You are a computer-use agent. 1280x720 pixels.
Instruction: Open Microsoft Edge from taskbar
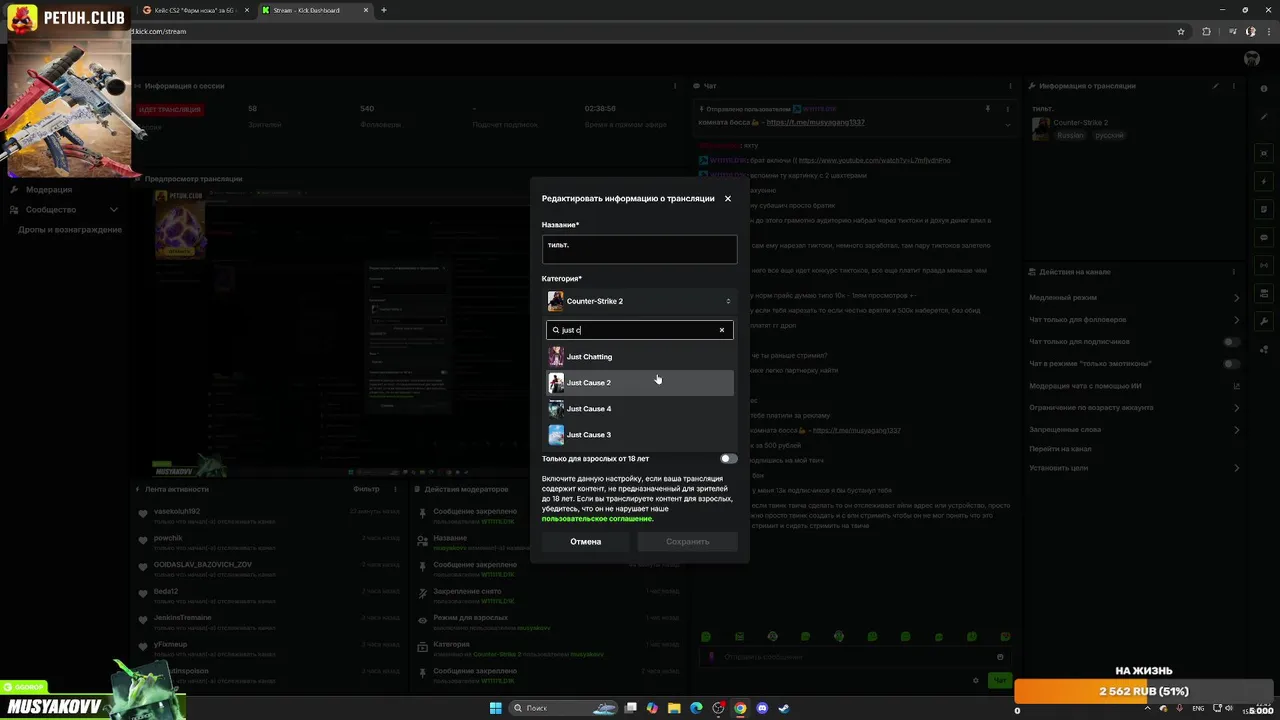coord(696,708)
